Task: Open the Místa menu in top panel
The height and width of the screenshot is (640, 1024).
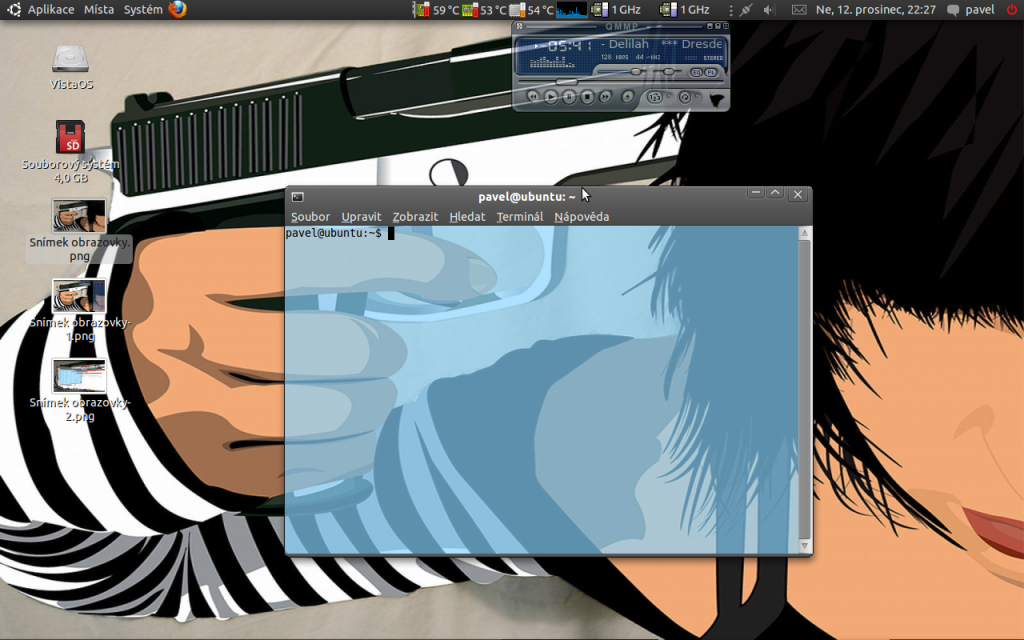Action: pyautogui.click(x=99, y=10)
